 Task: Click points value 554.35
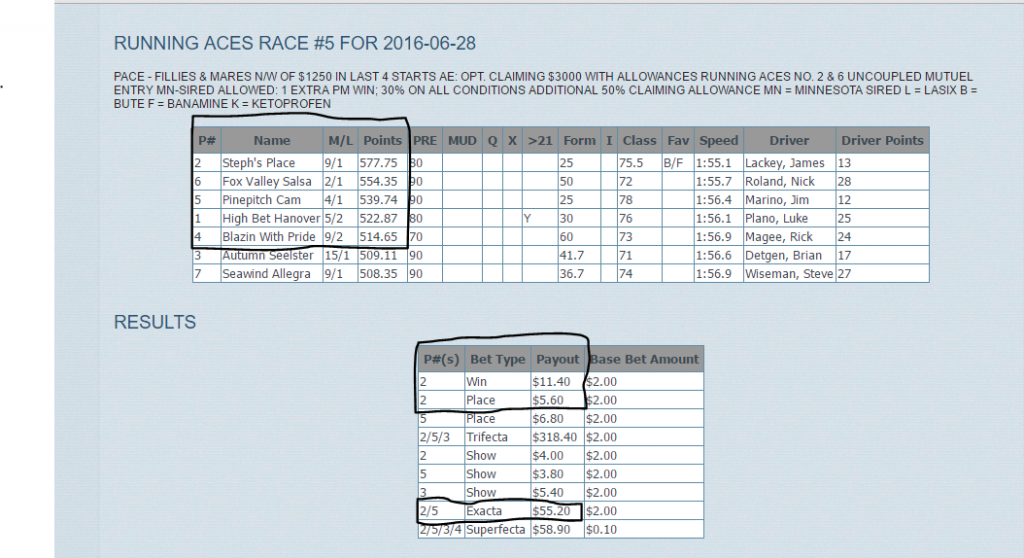pyautogui.click(x=378, y=181)
